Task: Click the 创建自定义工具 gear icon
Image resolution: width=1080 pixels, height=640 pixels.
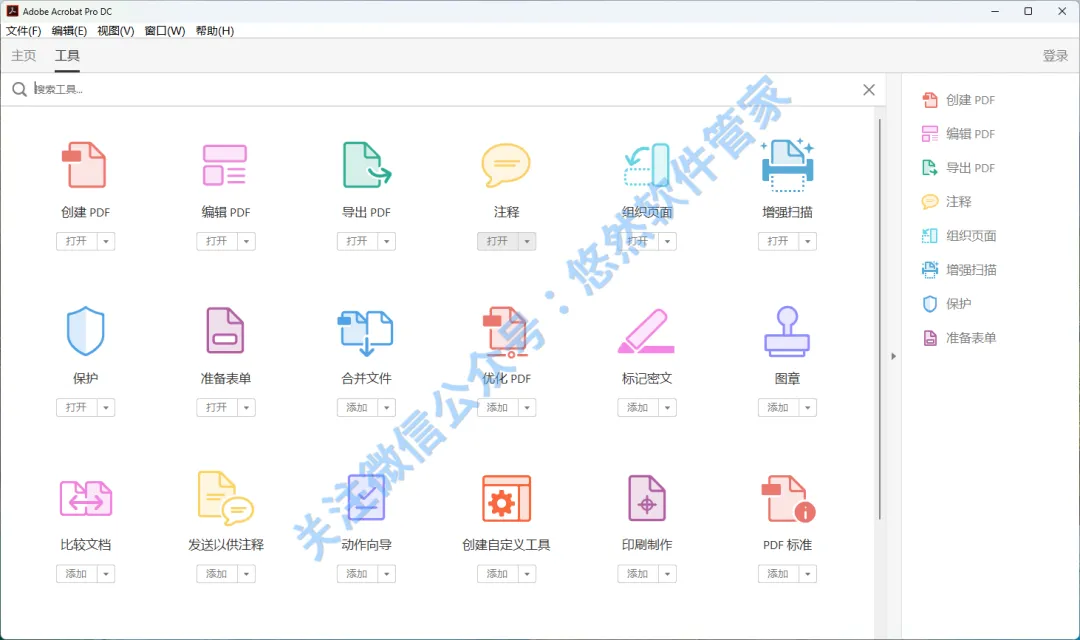Action: pyautogui.click(x=506, y=498)
